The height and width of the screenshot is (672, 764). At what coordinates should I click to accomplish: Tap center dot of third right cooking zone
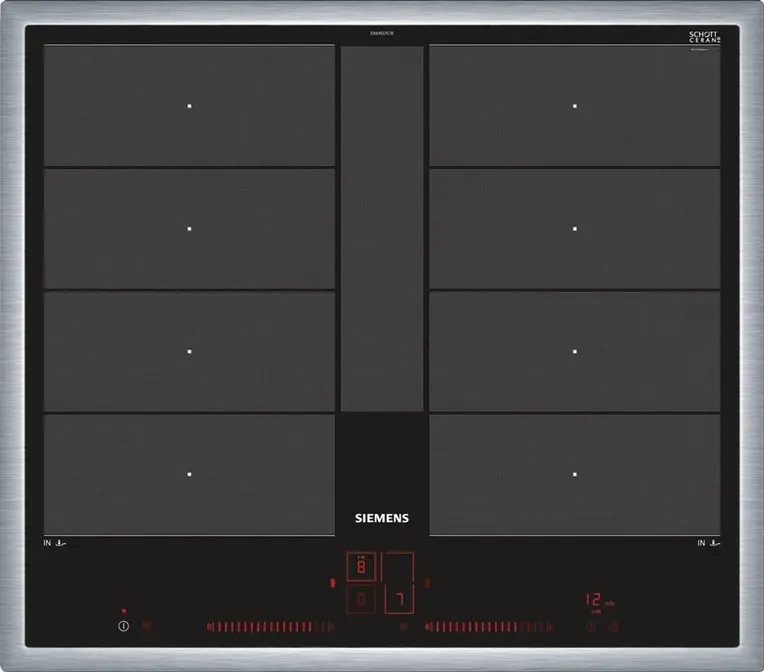coord(575,351)
